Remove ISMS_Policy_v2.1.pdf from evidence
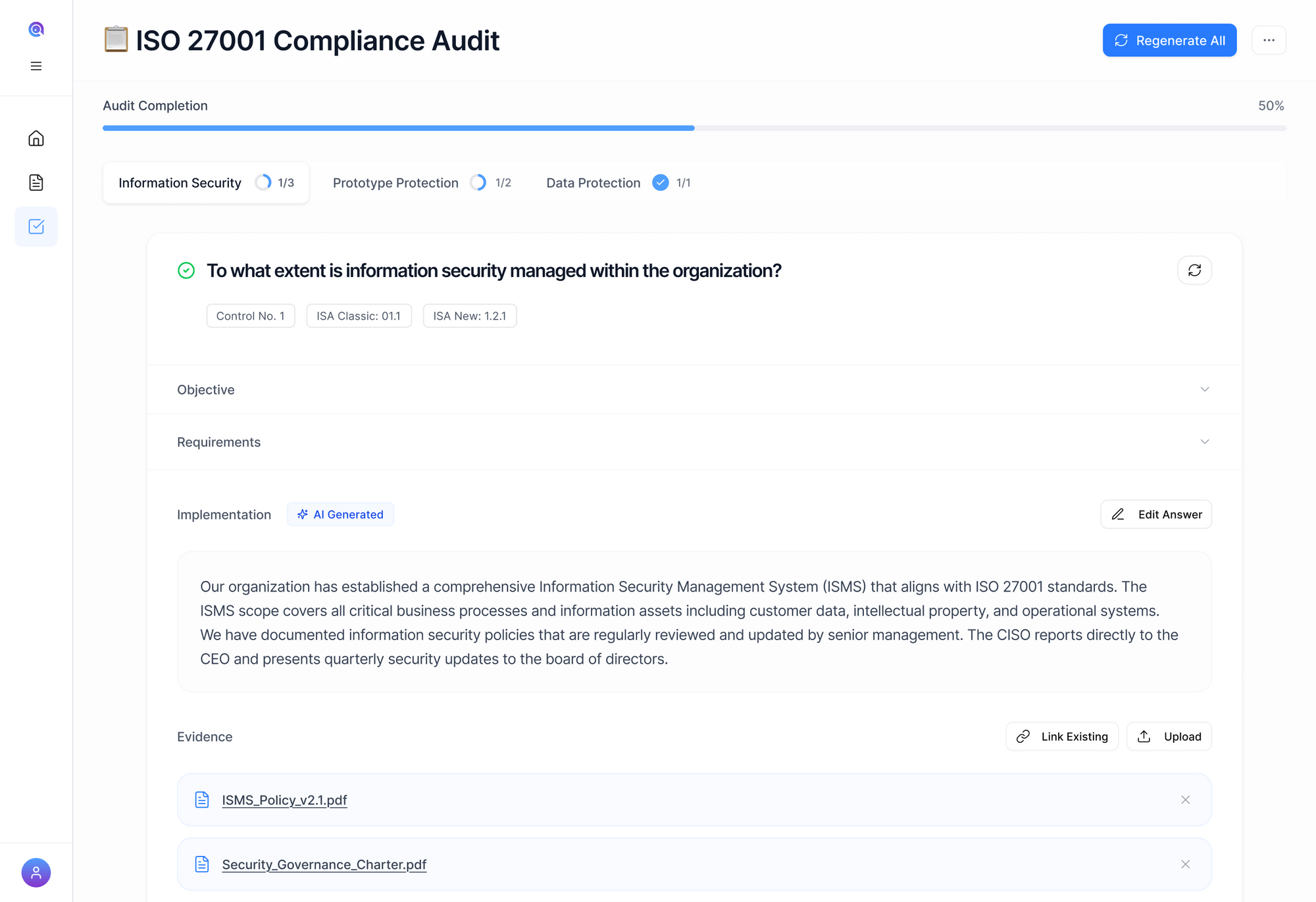This screenshot has width=1316, height=902. (x=1185, y=800)
